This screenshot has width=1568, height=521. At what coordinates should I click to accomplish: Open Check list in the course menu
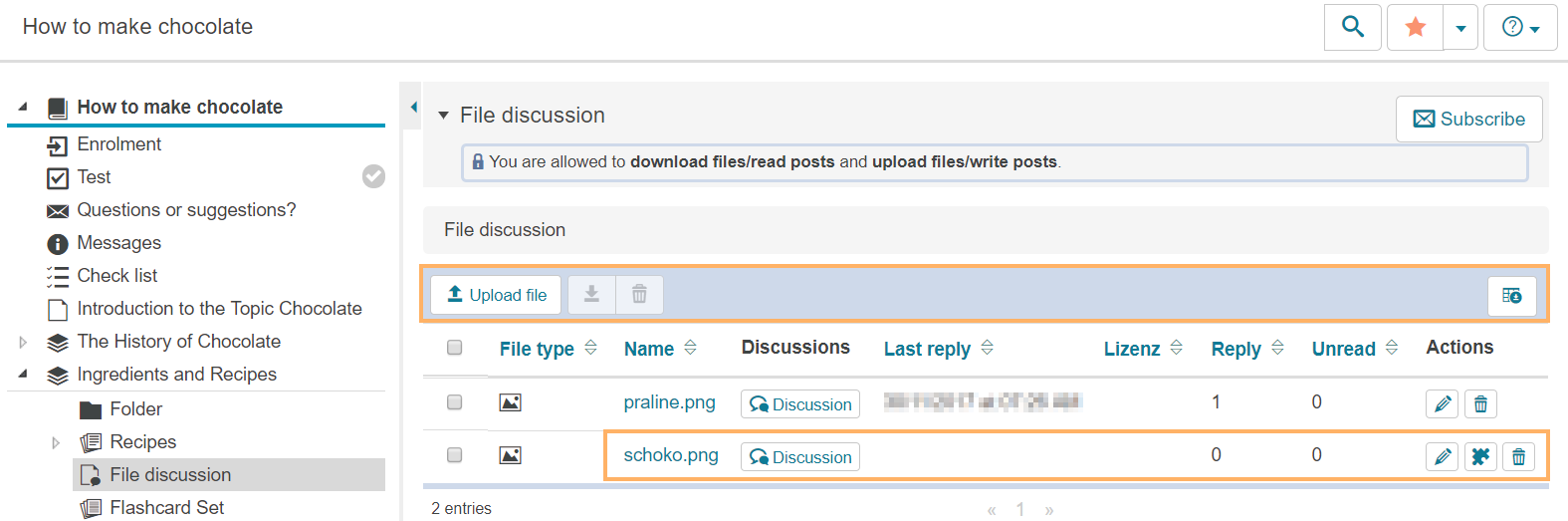click(x=117, y=276)
